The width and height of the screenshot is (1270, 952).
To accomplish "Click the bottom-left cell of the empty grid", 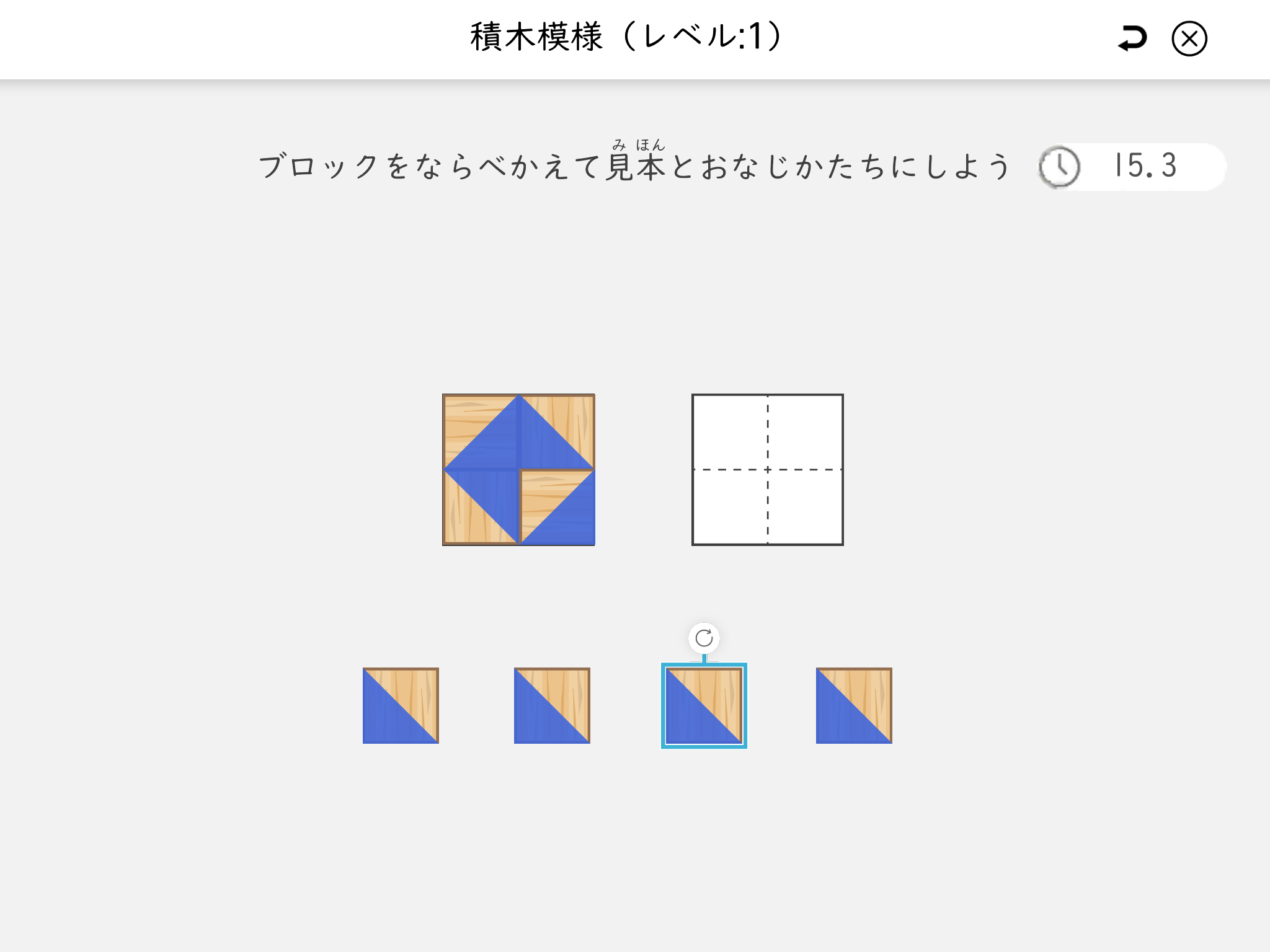I will pos(730,507).
